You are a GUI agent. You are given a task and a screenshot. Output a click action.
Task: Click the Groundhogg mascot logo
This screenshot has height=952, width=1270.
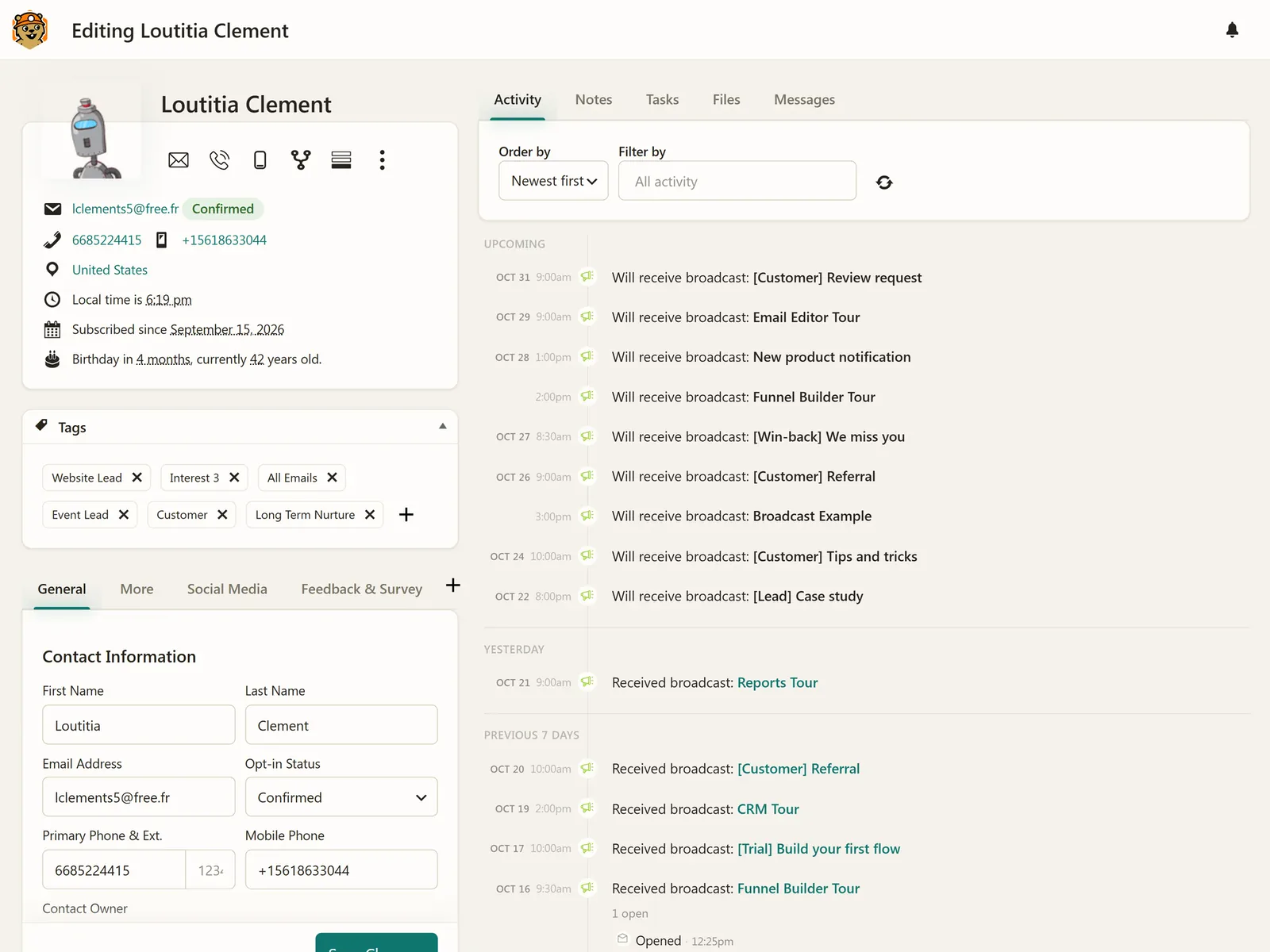pyautogui.click(x=30, y=30)
